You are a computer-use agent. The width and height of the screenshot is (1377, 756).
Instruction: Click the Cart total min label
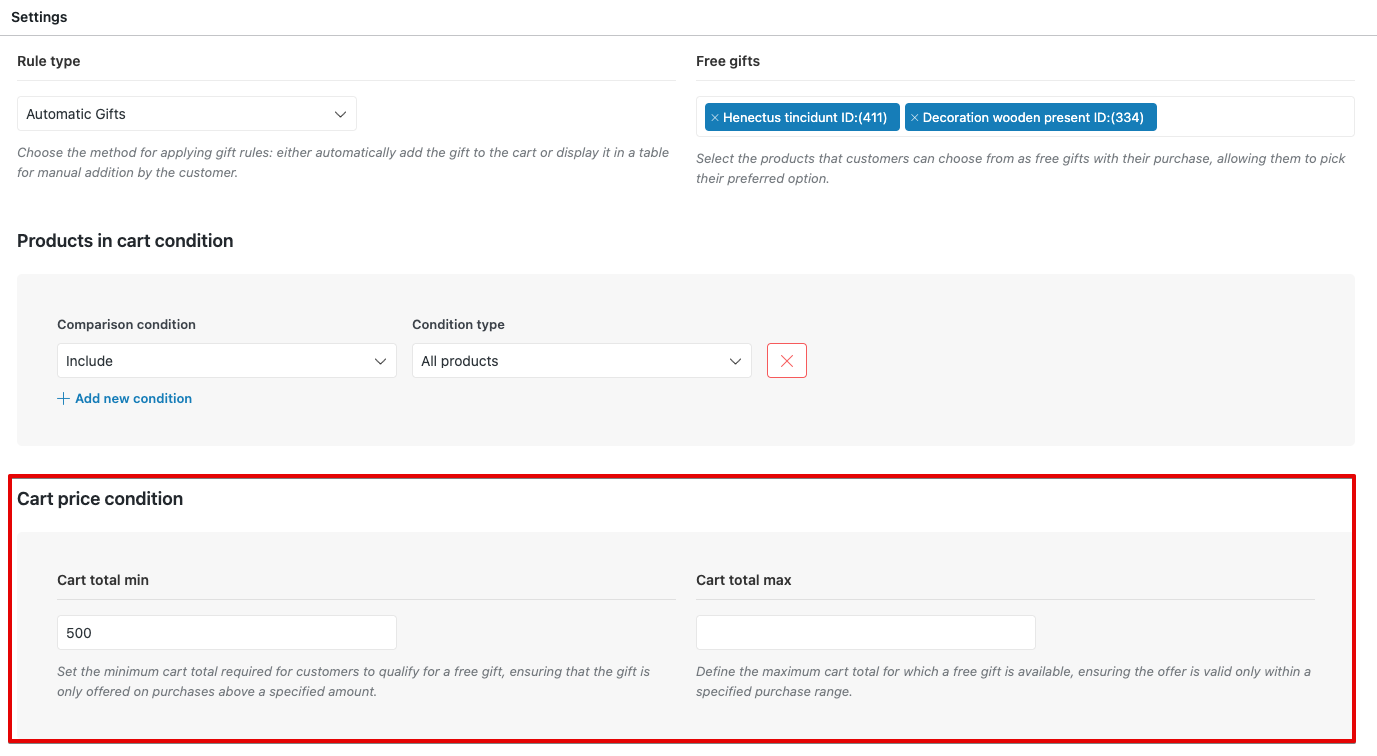pyautogui.click(x=103, y=580)
